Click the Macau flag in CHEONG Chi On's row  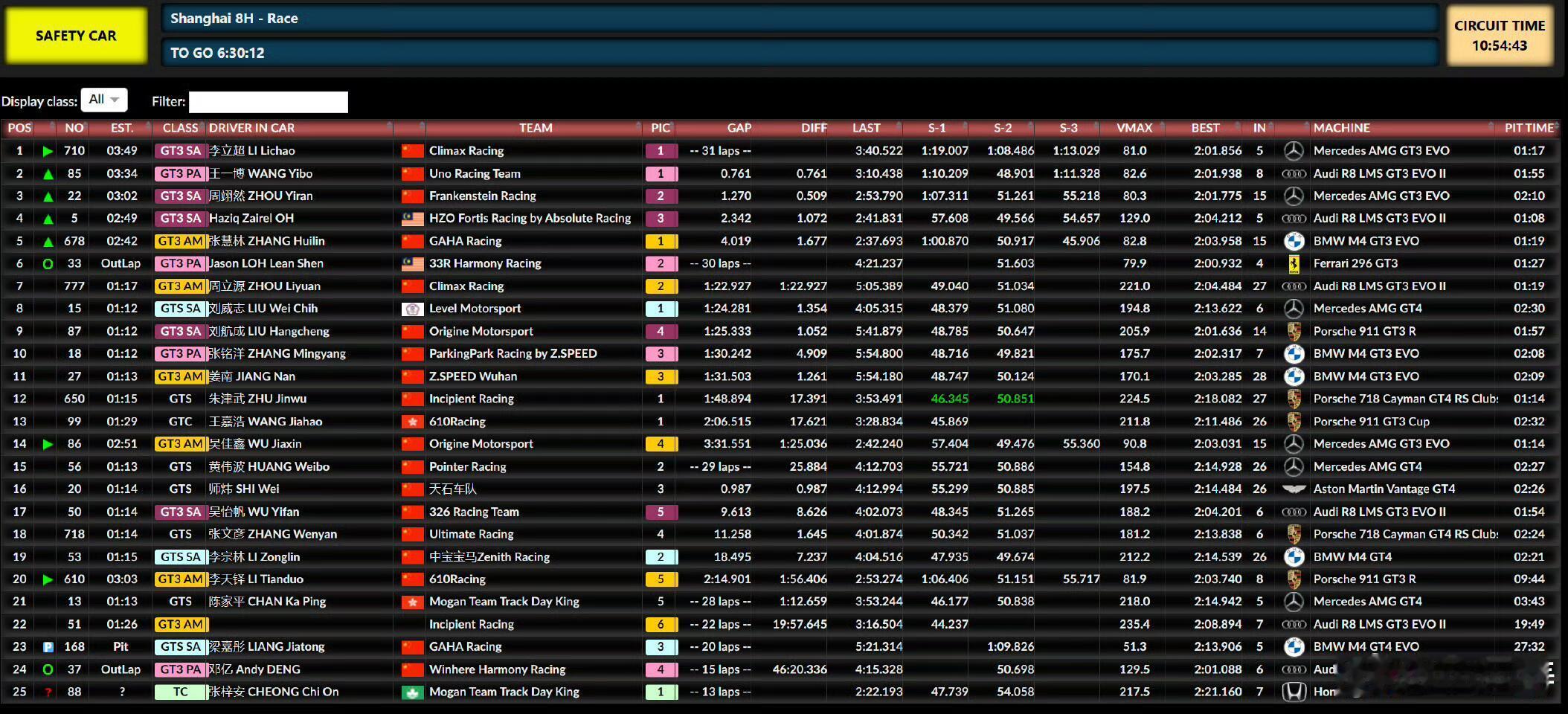[x=412, y=692]
